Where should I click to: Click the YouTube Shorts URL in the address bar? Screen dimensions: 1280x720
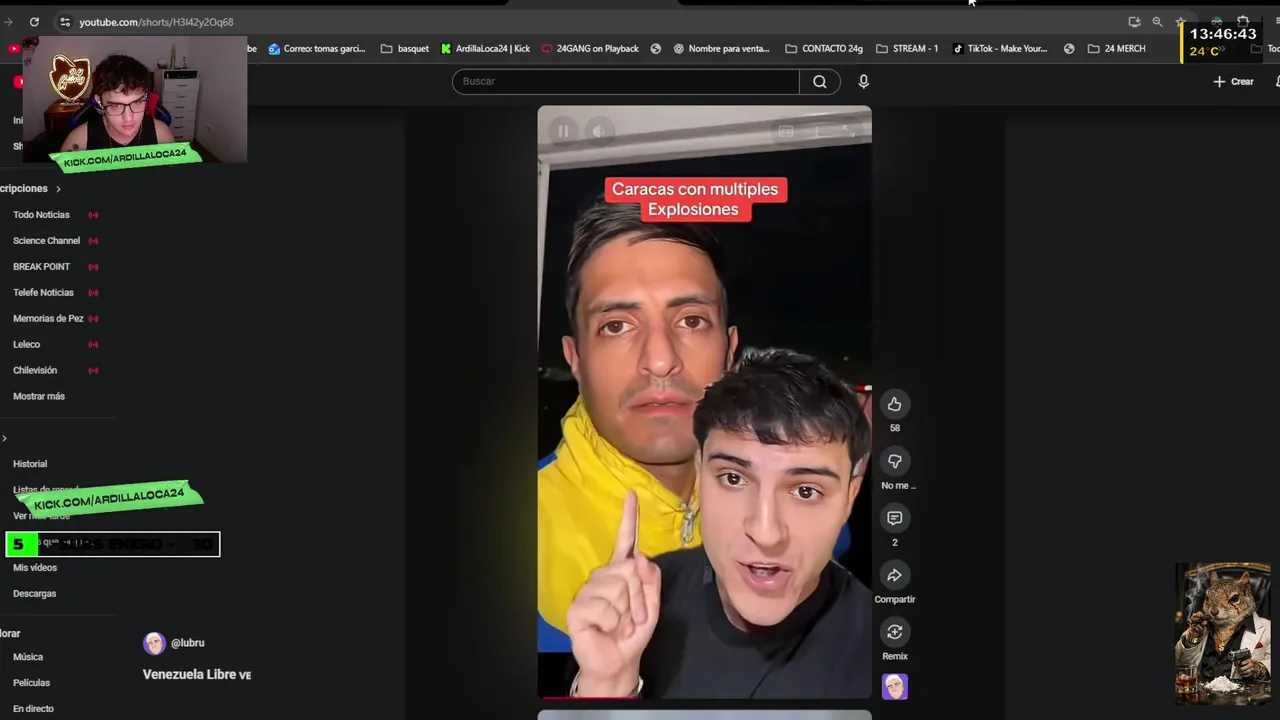[x=156, y=22]
